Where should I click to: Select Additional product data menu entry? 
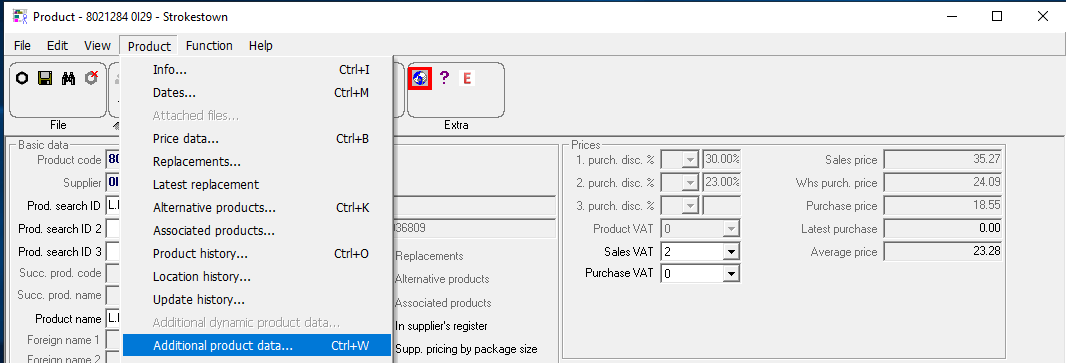tap(257, 345)
